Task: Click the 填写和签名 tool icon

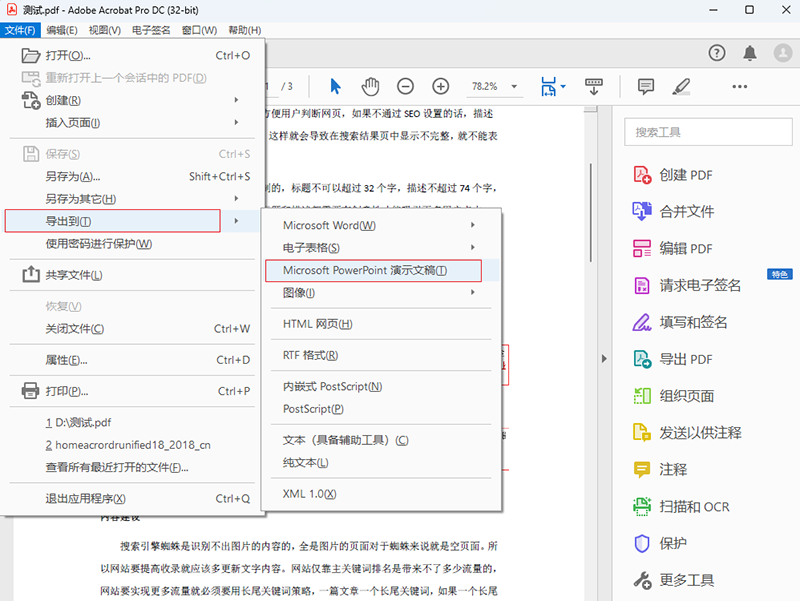Action: tap(642, 322)
